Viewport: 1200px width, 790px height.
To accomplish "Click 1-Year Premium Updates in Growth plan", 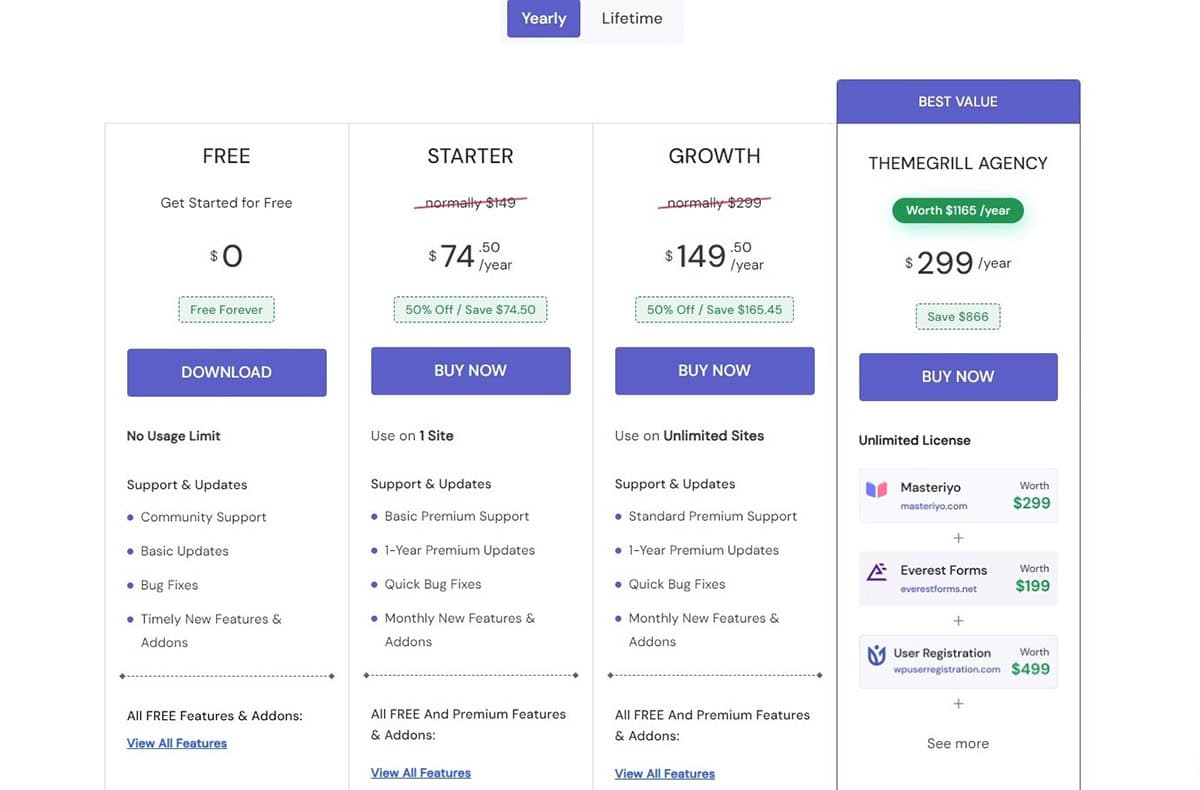I will point(704,550).
